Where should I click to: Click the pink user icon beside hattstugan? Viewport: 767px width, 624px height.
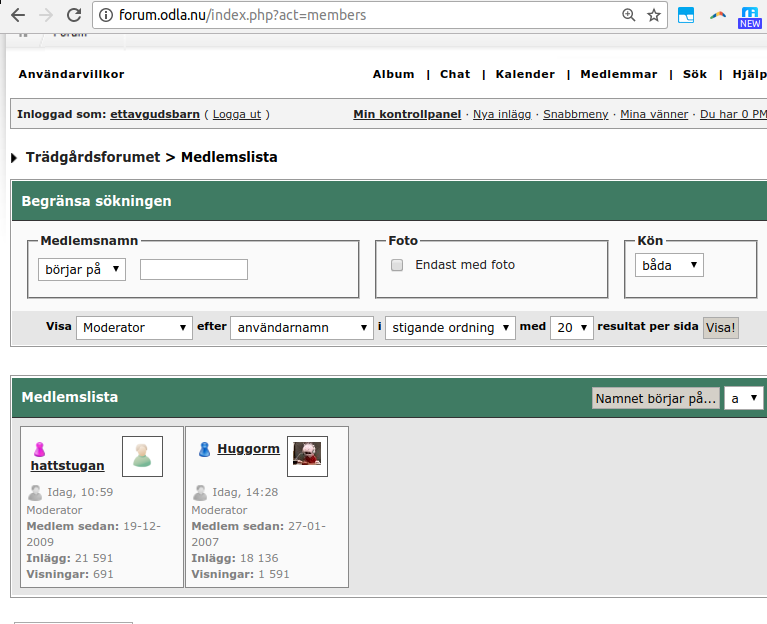point(40,449)
